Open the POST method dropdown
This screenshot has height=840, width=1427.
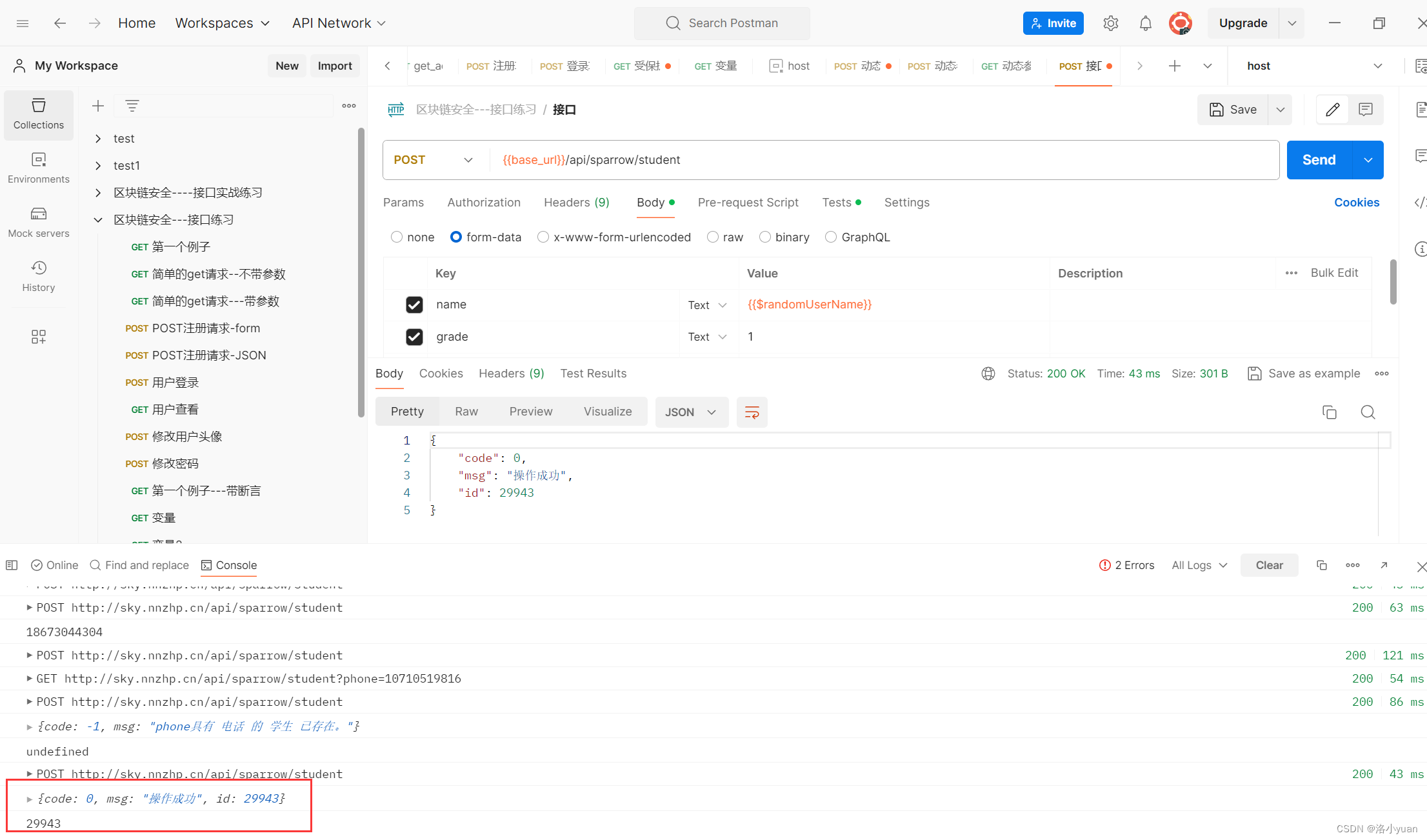point(434,160)
